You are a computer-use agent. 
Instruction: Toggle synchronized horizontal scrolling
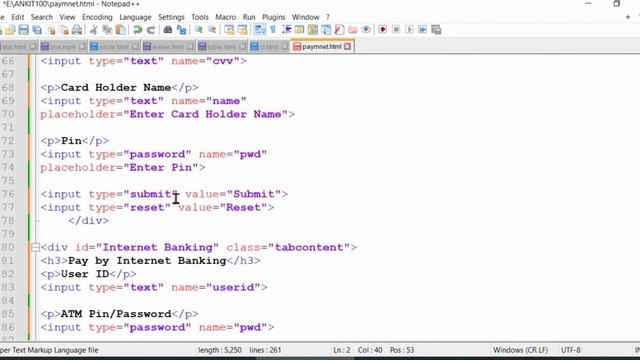point(242,30)
